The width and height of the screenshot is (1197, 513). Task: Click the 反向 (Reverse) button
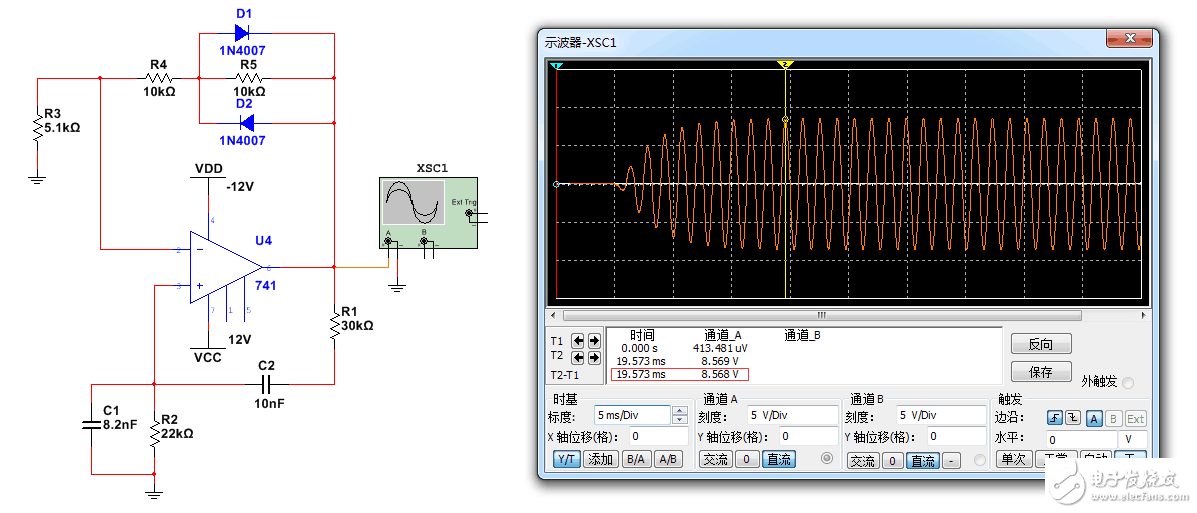pos(1041,344)
